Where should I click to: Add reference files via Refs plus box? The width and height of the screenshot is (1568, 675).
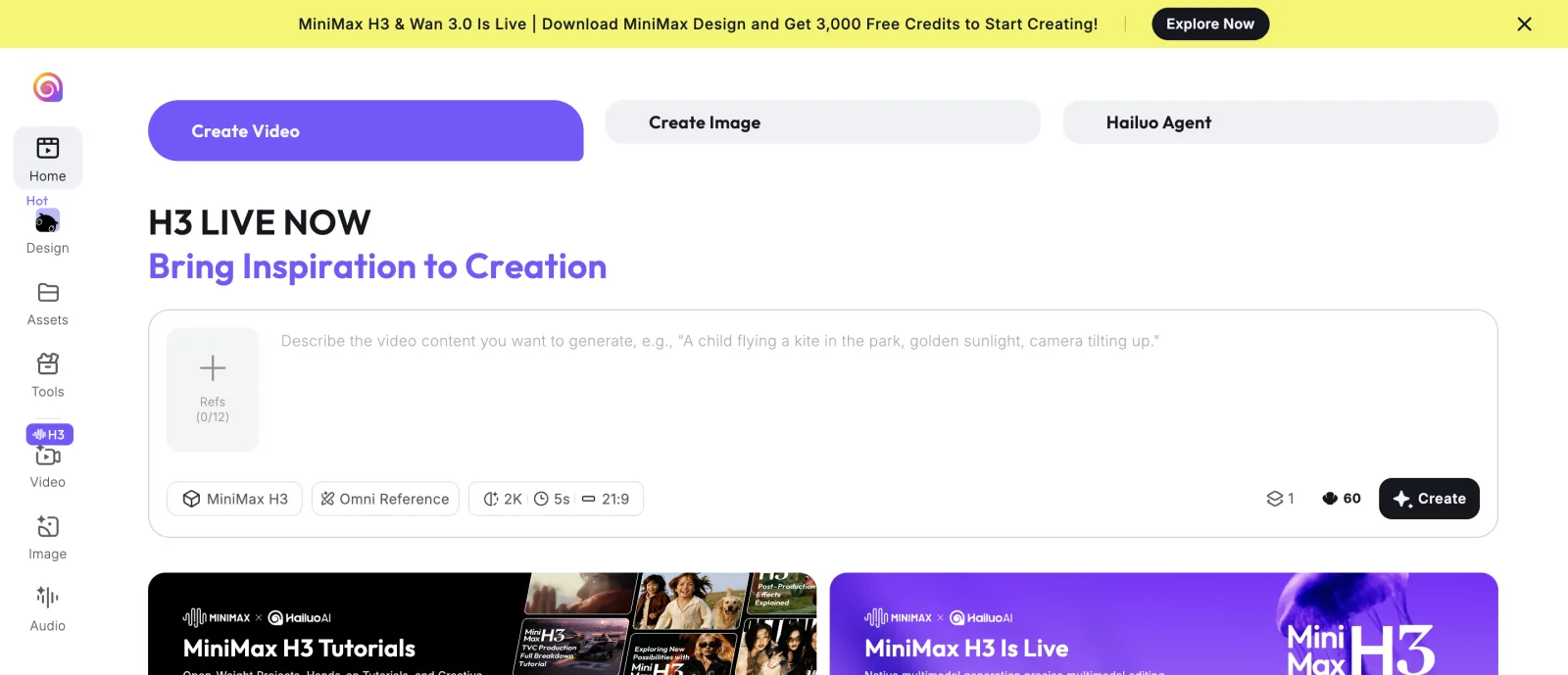click(213, 390)
